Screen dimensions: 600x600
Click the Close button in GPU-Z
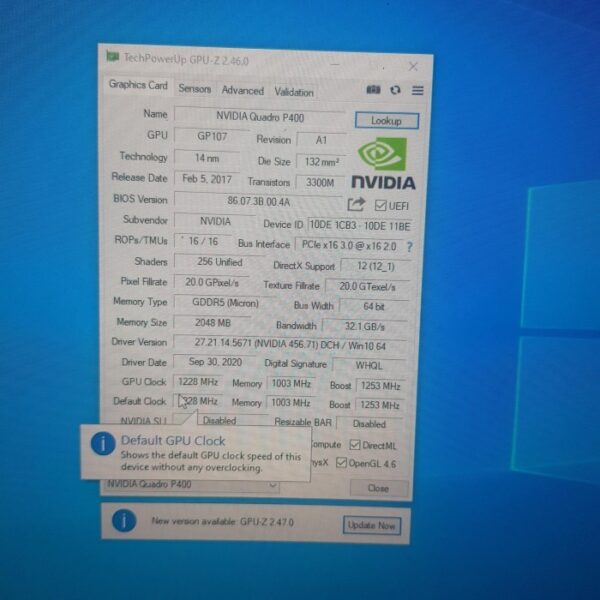tap(378, 488)
